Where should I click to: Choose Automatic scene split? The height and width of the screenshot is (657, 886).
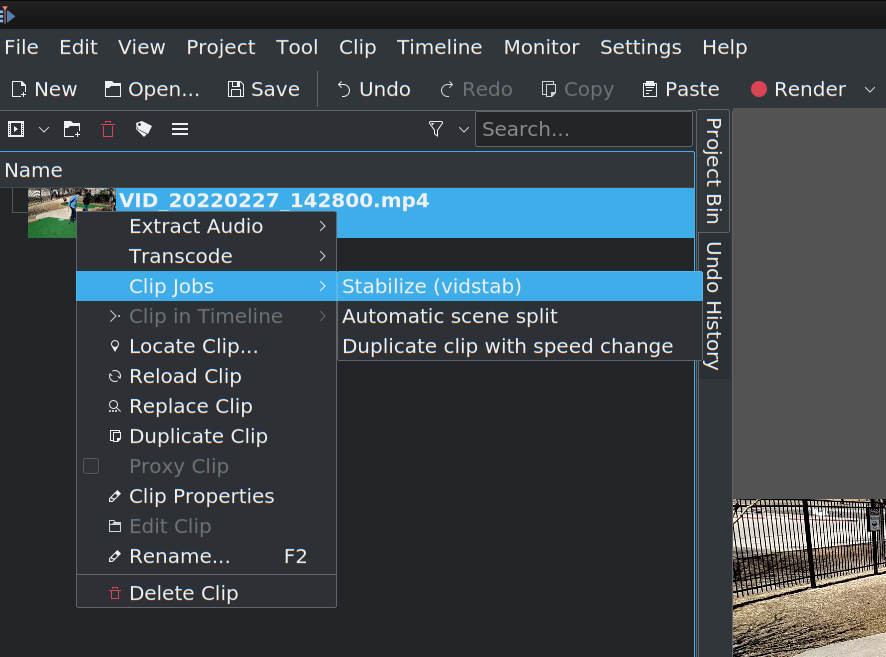tap(450, 317)
